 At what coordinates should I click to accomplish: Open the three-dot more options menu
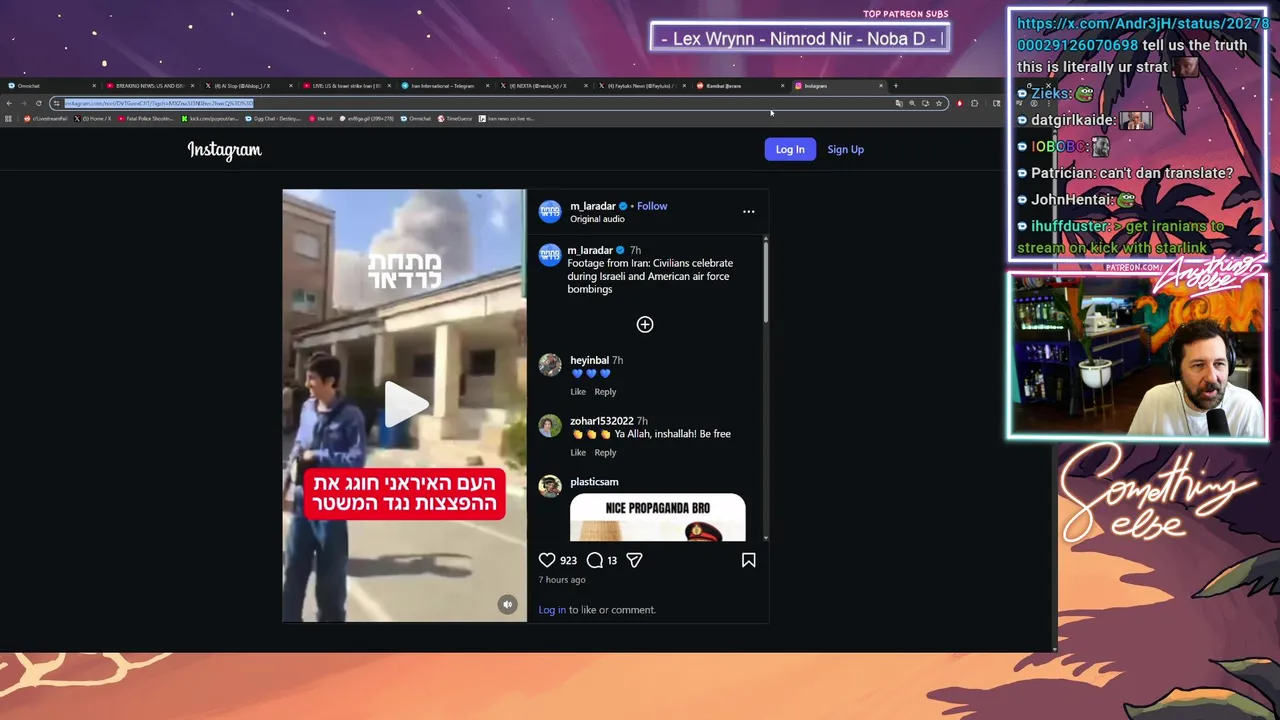[748, 211]
